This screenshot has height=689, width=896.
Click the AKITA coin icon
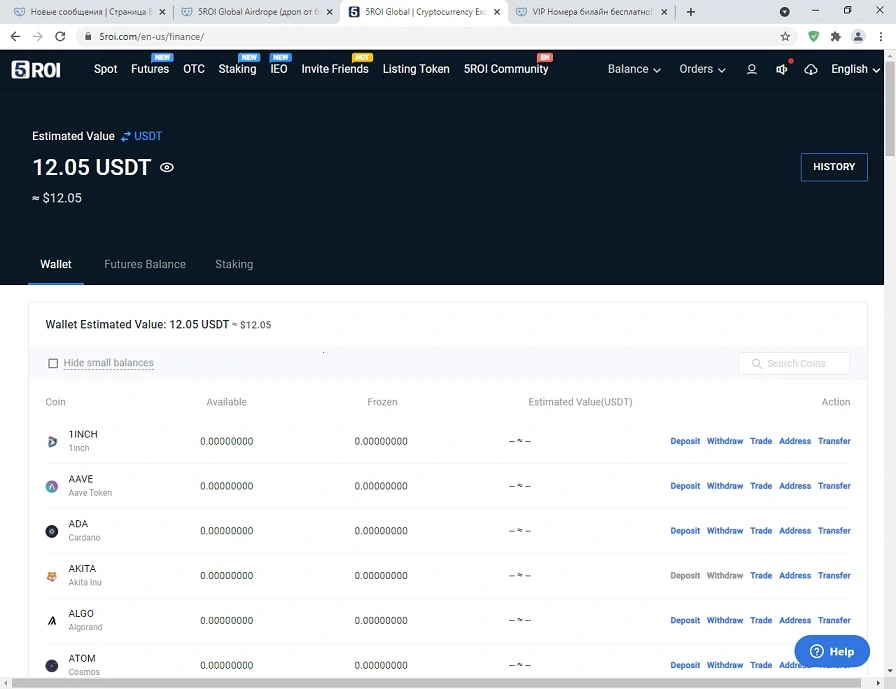[x=52, y=576]
